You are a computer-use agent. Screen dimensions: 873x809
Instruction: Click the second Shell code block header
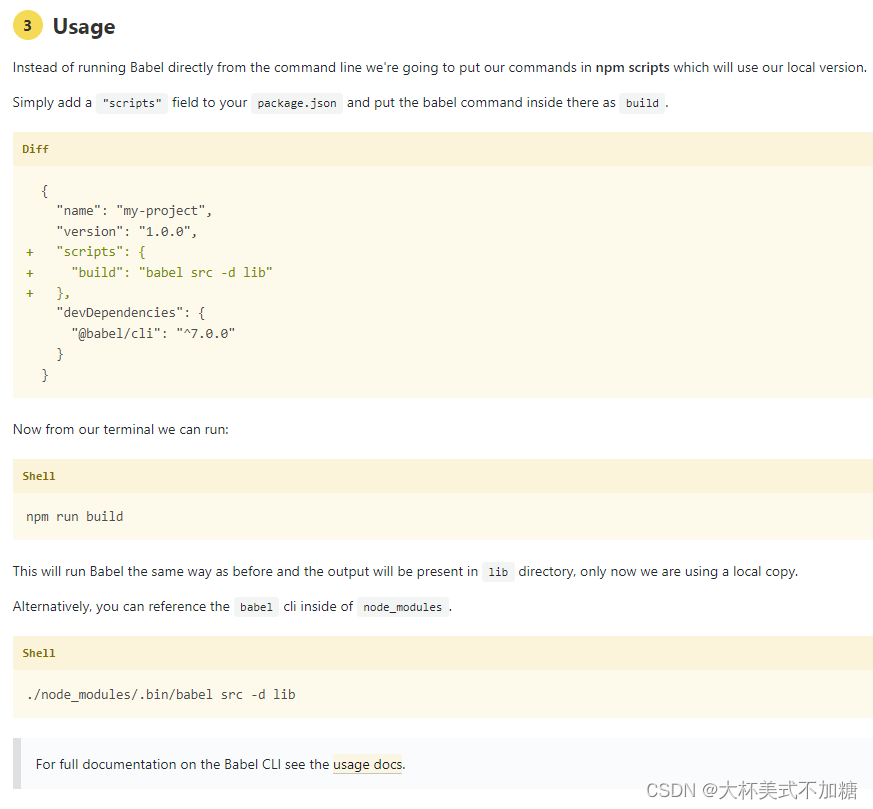(x=443, y=653)
